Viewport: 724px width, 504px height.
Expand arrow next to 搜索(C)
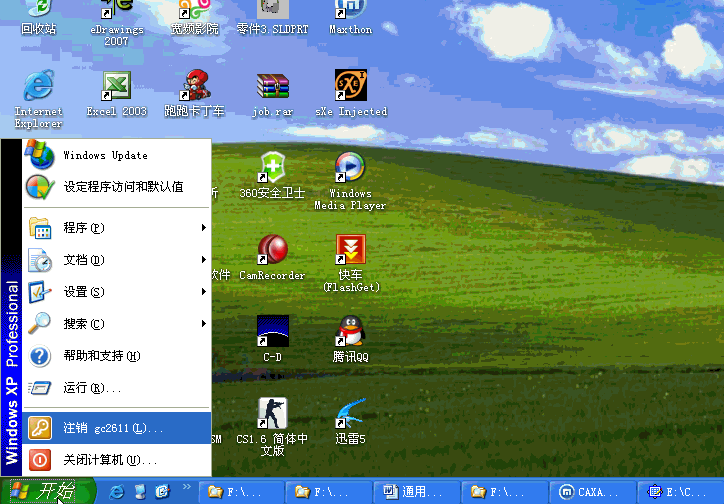click(x=204, y=324)
